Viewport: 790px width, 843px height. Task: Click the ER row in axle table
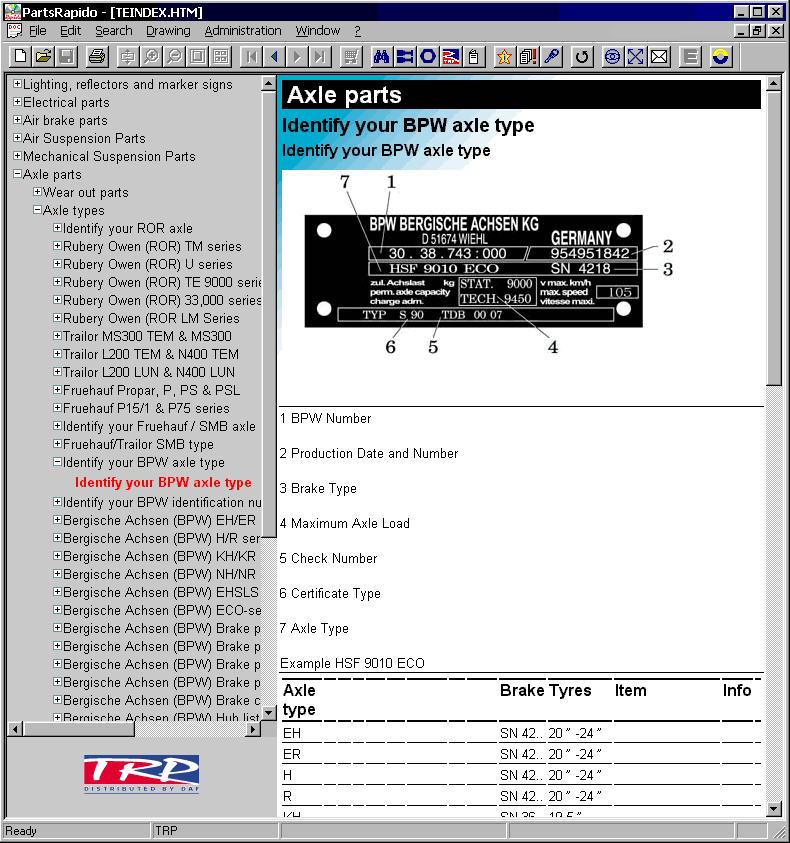click(521, 754)
